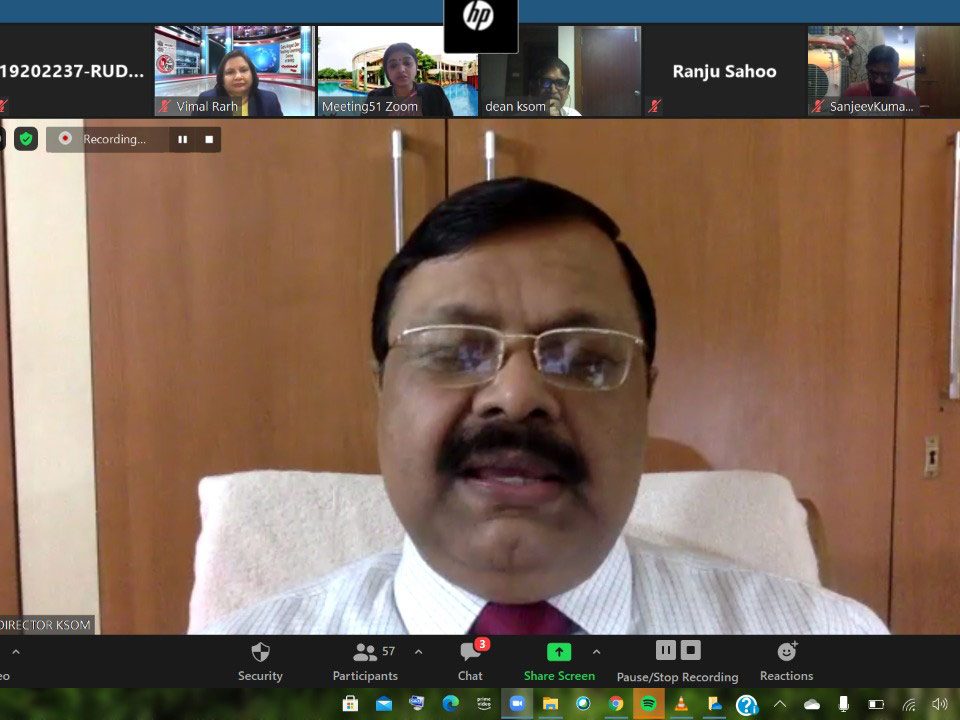Stop recording from the top recording indicator
Screen dimensions: 960x720
(x=209, y=139)
